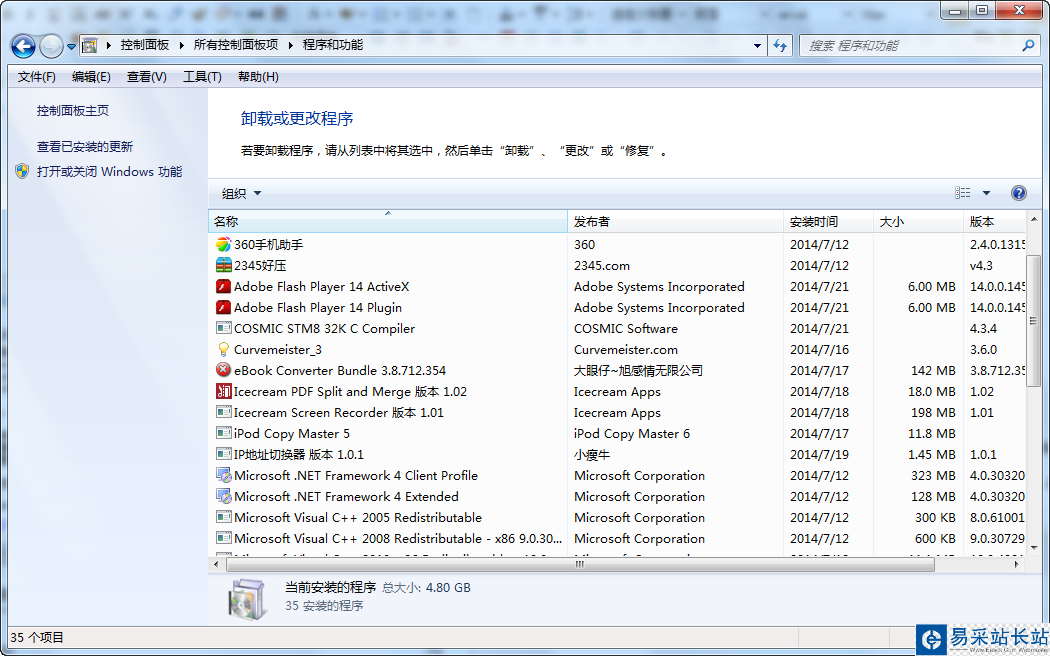Viewport: 1050px width, 656px height.
Task: Open the 组织 dropdown
Action: pos(241,193)
